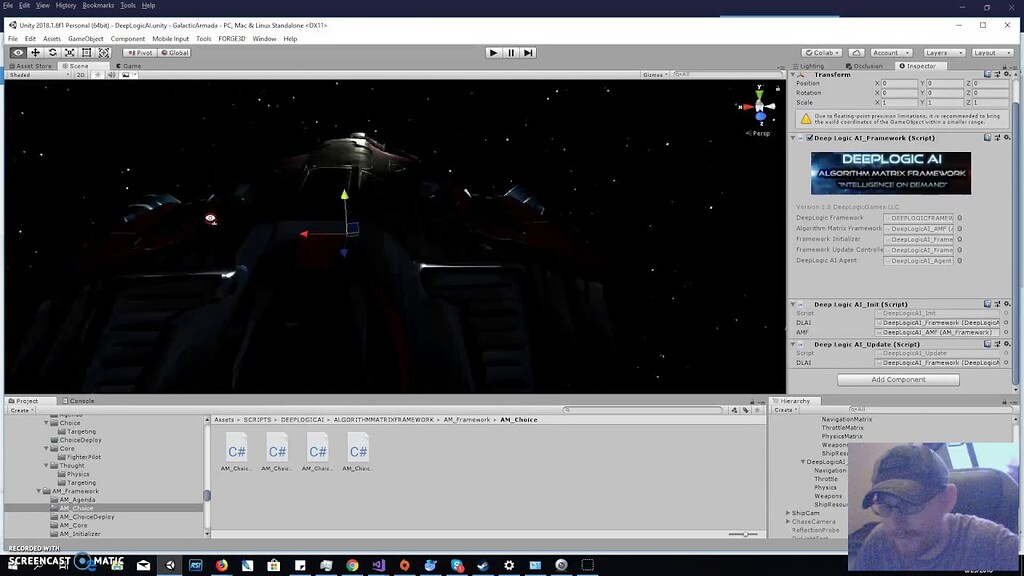
Task: Select the Rotate tool
Action: (53, 52)
